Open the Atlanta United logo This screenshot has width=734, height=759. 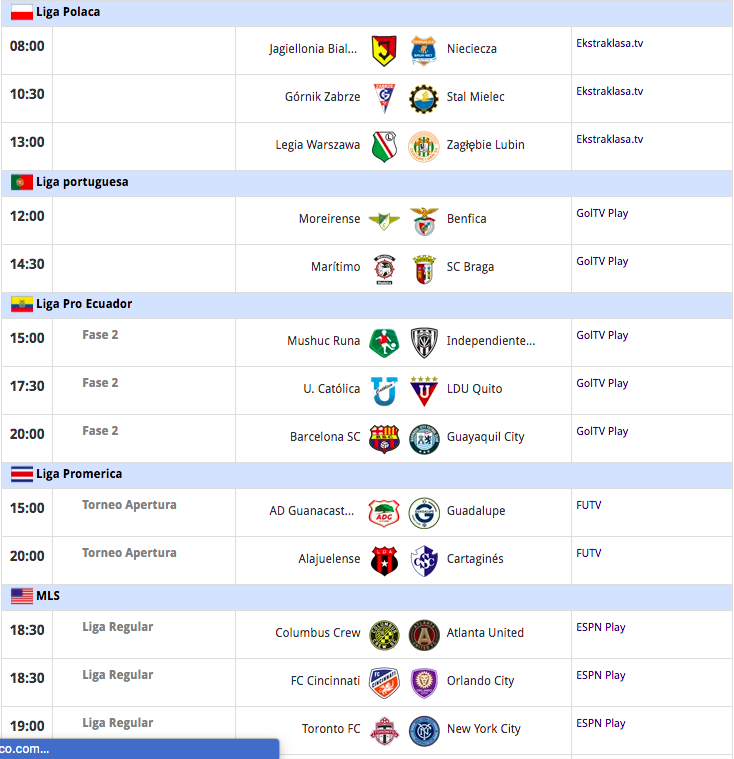coord(424,635)
